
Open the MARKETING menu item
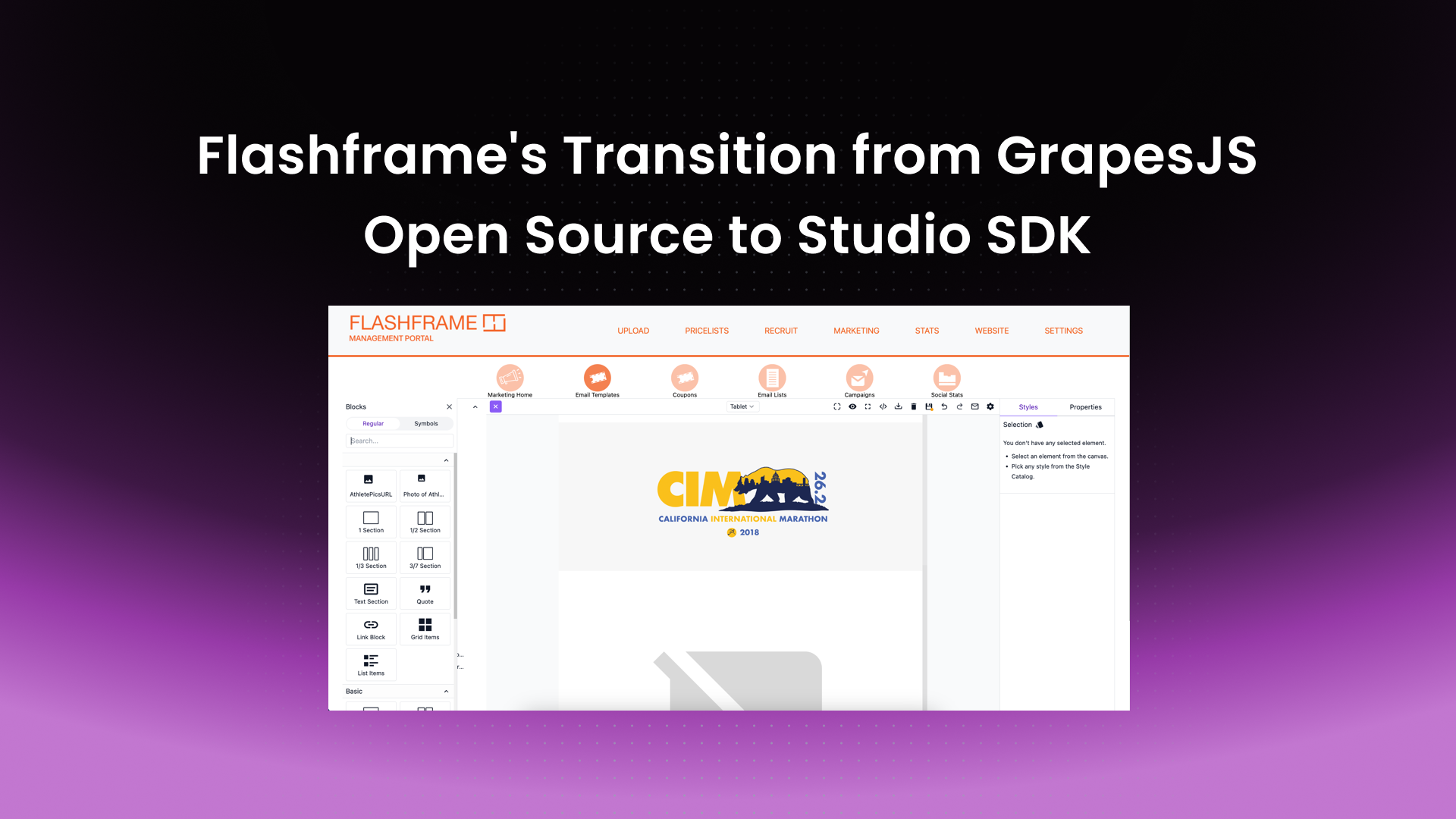coord(856,330)
